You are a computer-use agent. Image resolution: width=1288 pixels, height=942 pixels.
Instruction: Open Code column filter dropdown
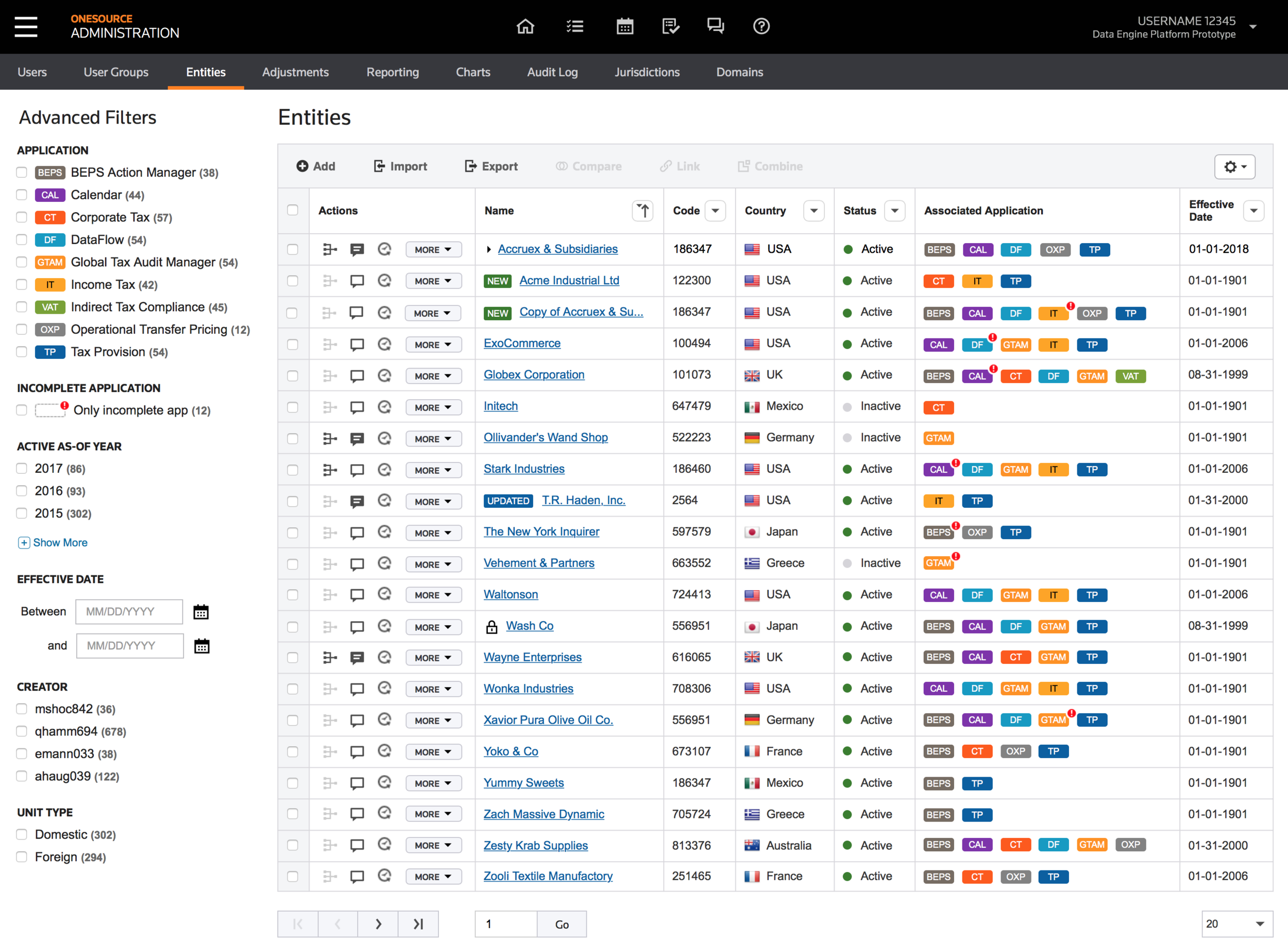tap(715, 211)
